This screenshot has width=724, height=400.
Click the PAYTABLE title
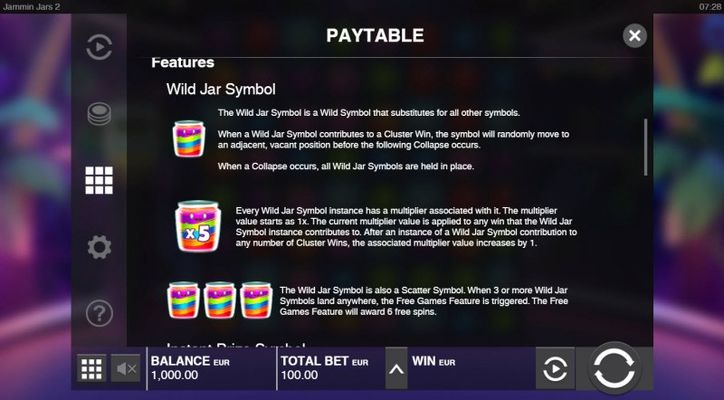375,36
